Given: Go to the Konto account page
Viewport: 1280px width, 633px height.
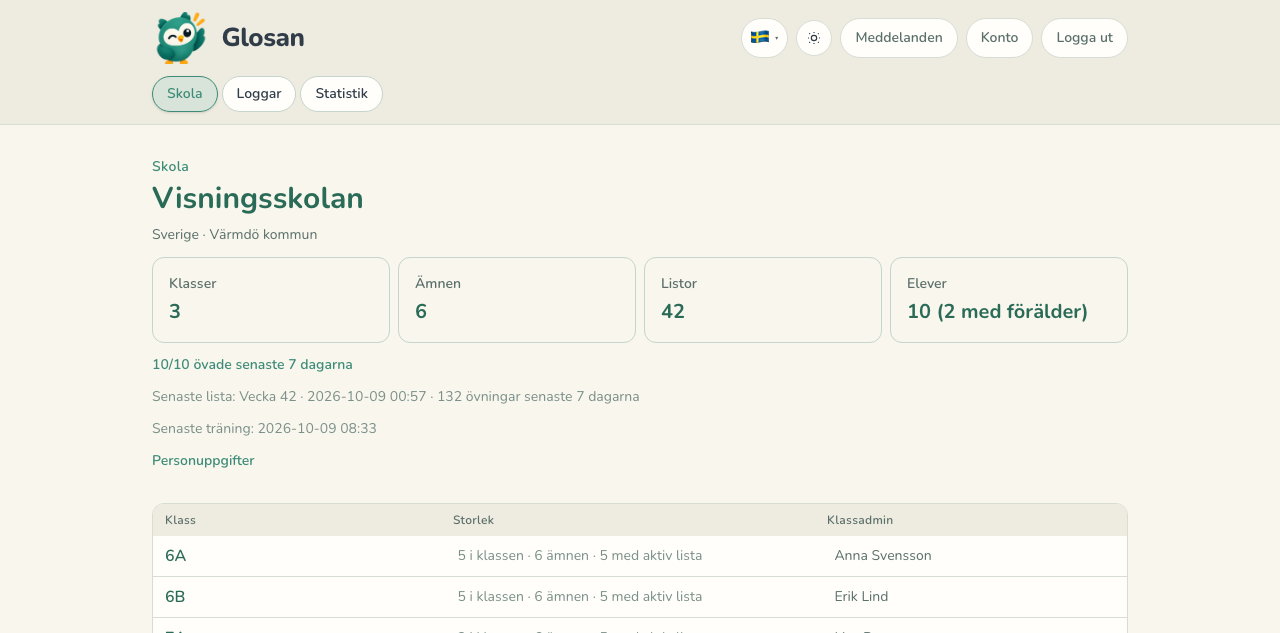Looking at the screenshot, I should [999, 38].
